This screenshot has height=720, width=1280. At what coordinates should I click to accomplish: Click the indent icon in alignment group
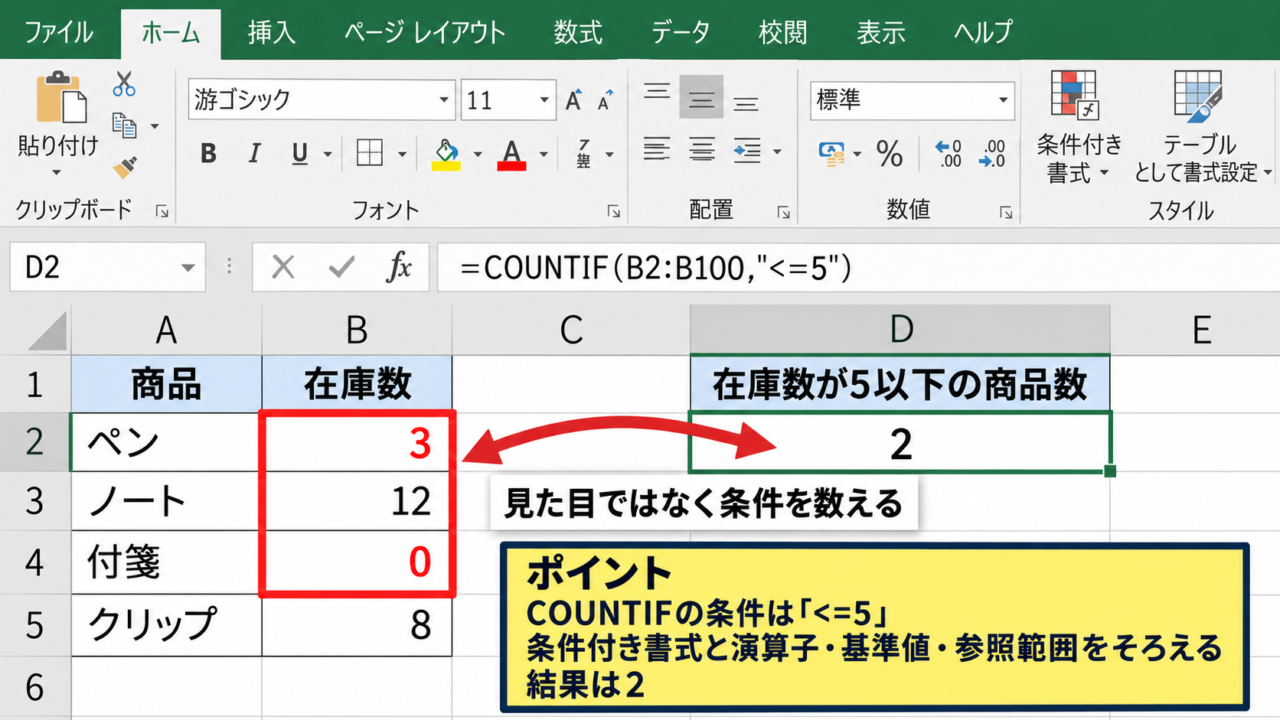[x=747, y=151]
